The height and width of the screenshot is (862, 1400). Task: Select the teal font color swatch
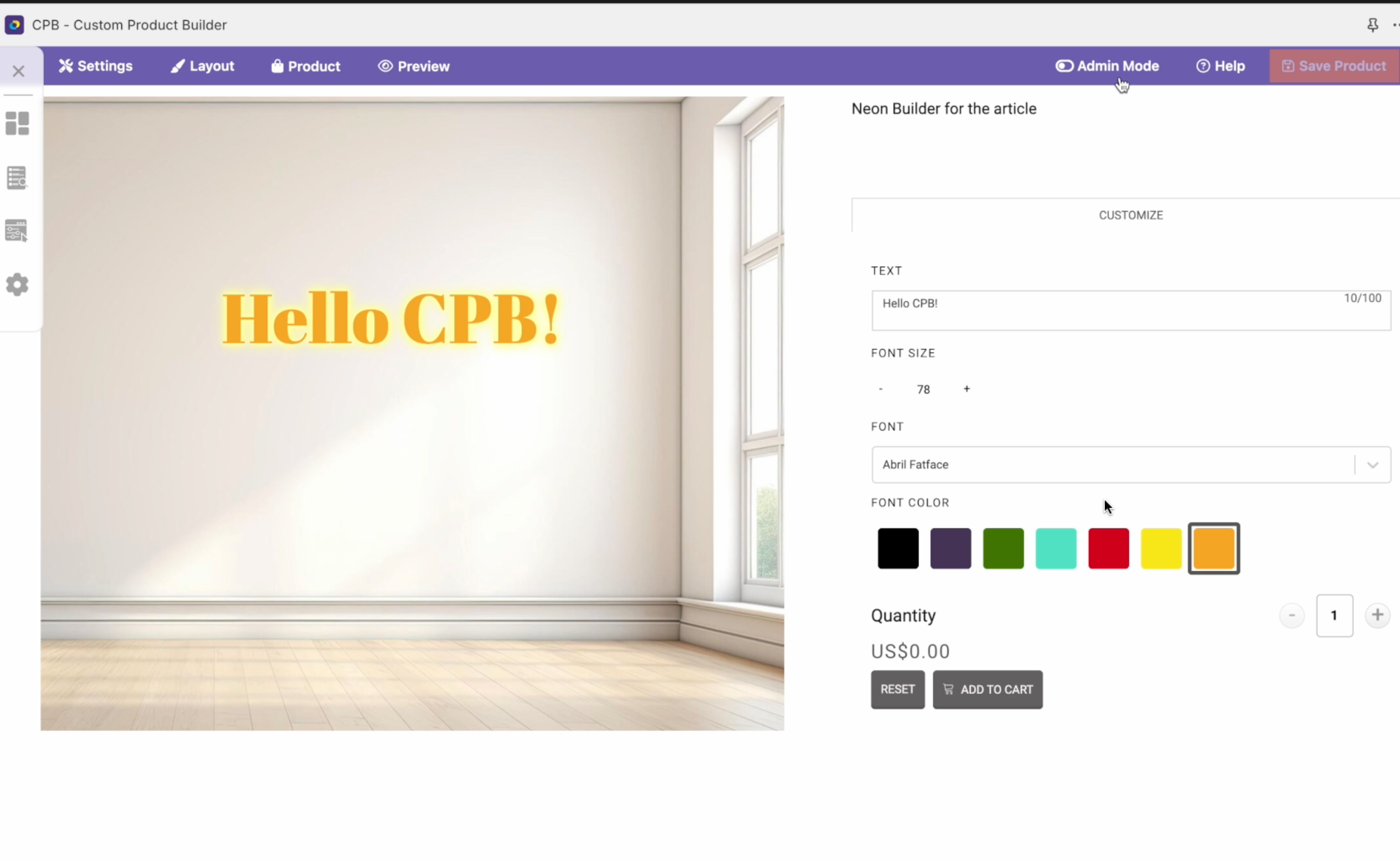tap(1056, 549)
